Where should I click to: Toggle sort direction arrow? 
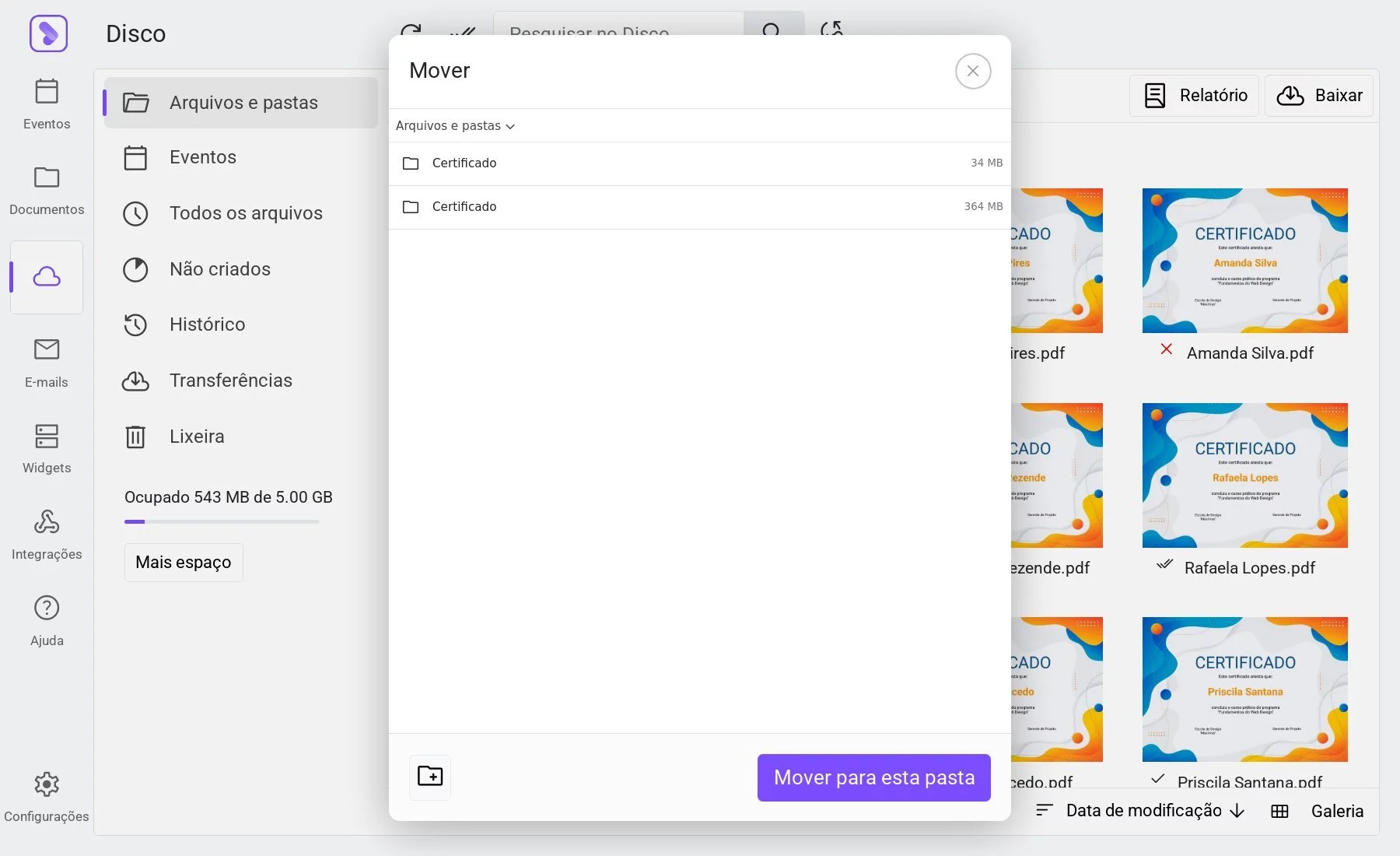click(x=1237, y=812)
